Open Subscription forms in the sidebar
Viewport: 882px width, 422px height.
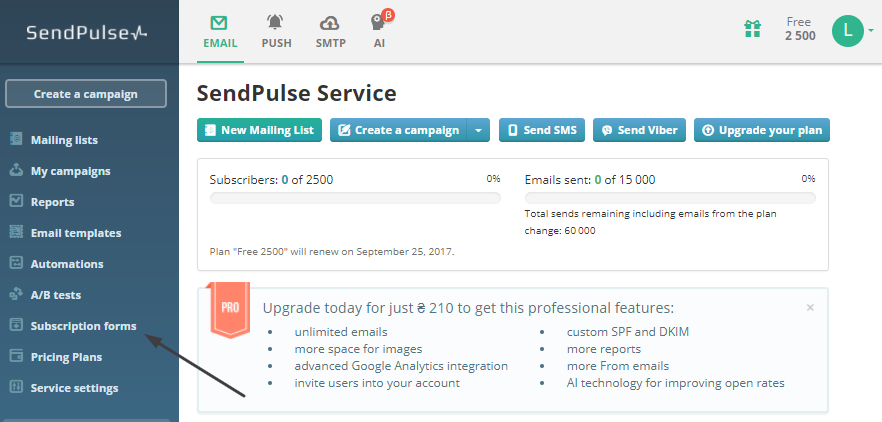pos(83,326)
